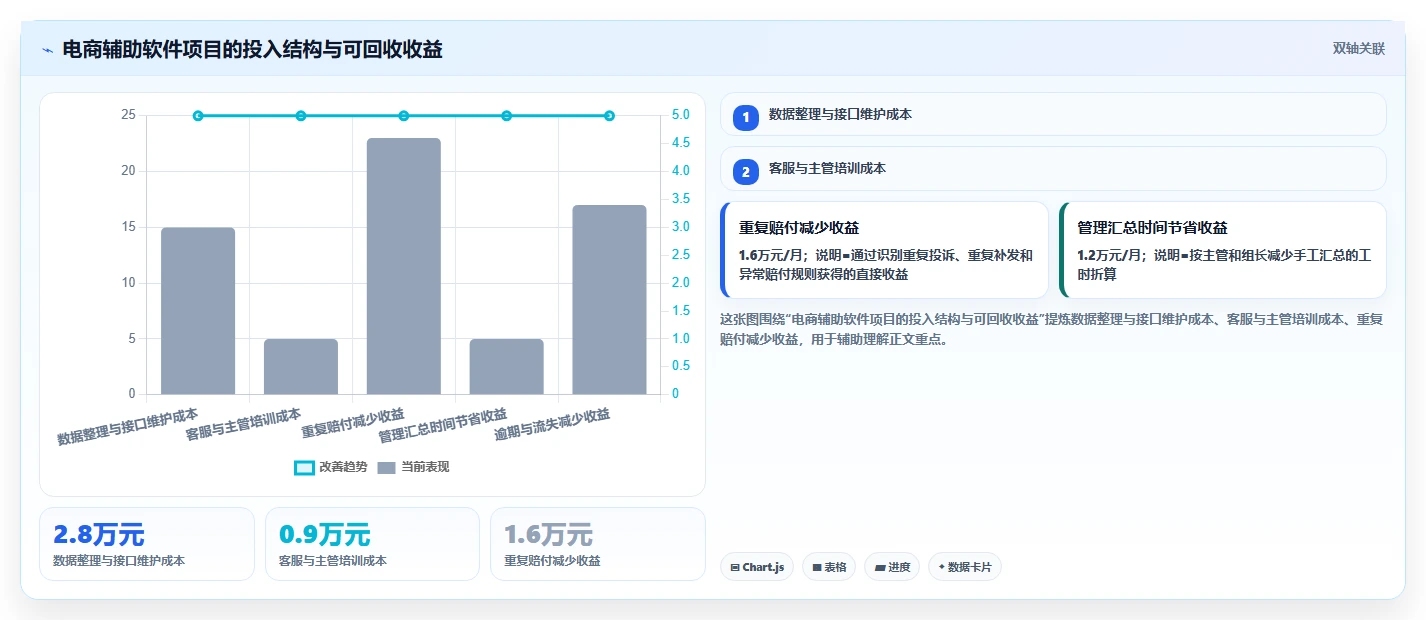Screen dimensions: 1426x620
Task: Click the right axis value 2.5
Action: tap(680, 255)
